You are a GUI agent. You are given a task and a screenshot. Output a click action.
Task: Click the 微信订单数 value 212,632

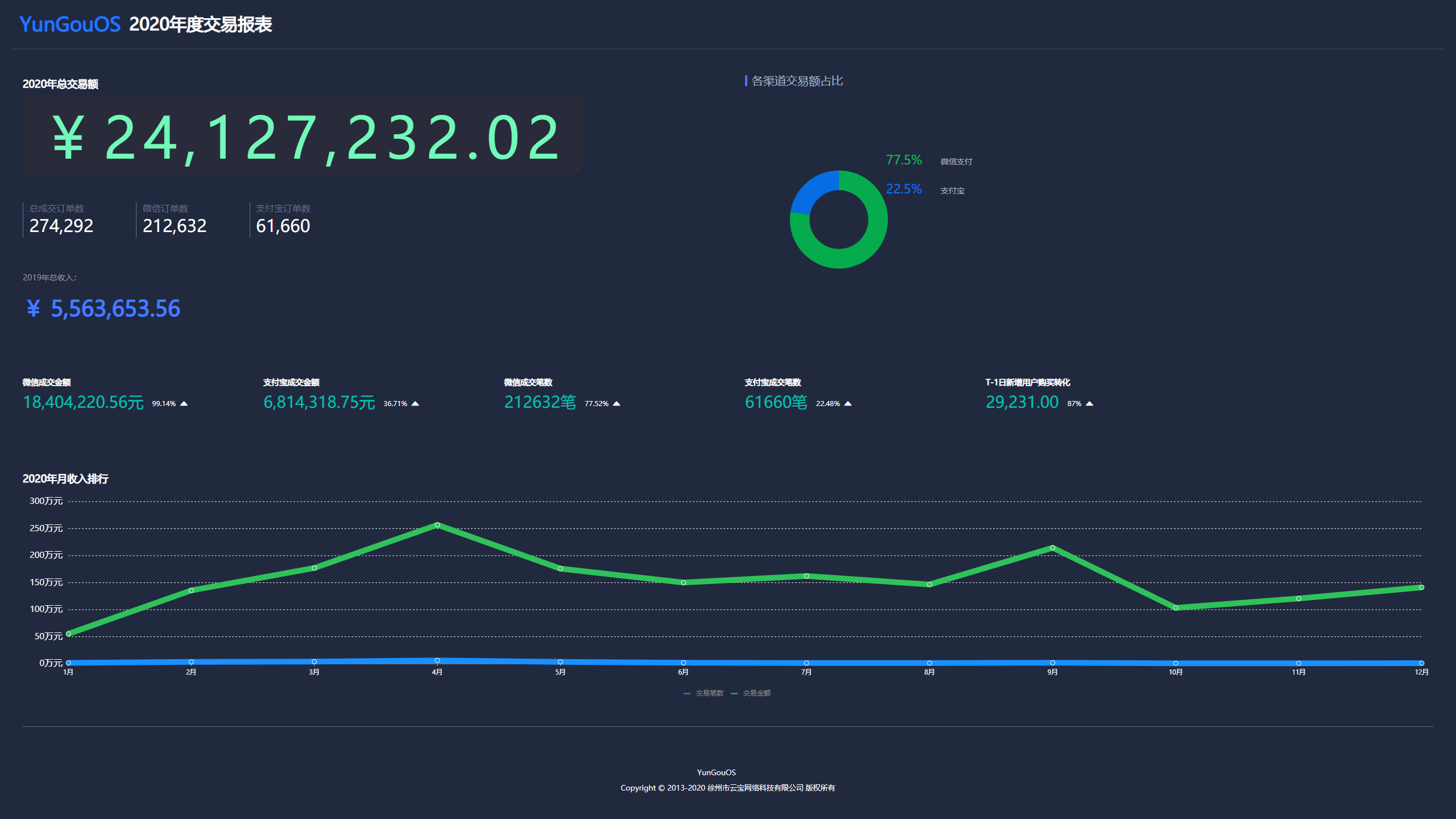[174, 226]
